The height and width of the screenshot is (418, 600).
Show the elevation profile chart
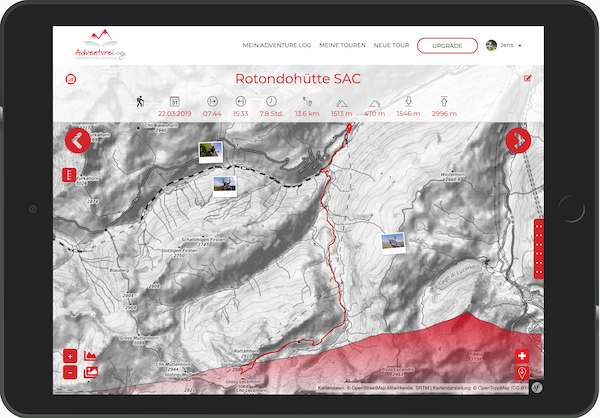tap(91, 356)
